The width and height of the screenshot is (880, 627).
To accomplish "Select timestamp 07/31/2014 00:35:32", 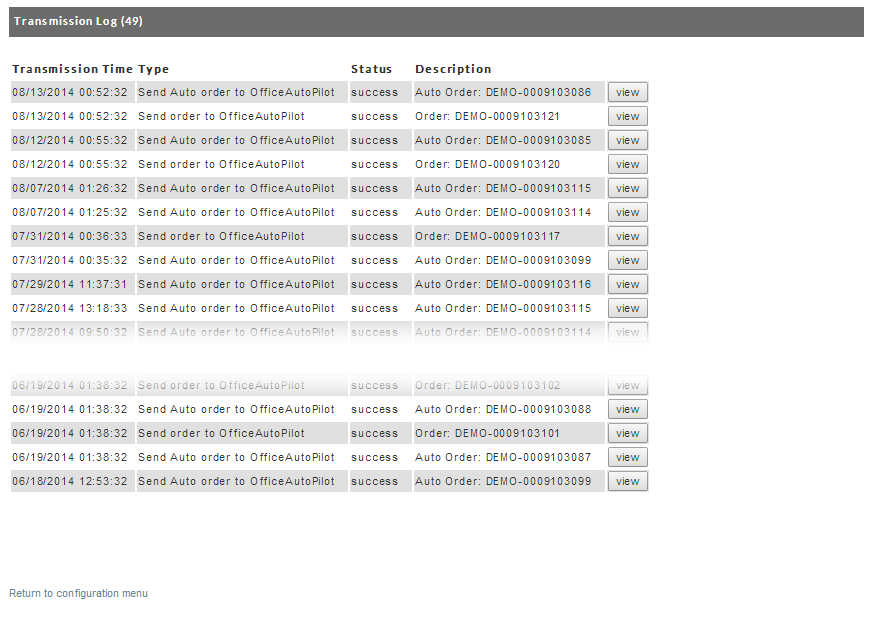I will pos(70,260).
